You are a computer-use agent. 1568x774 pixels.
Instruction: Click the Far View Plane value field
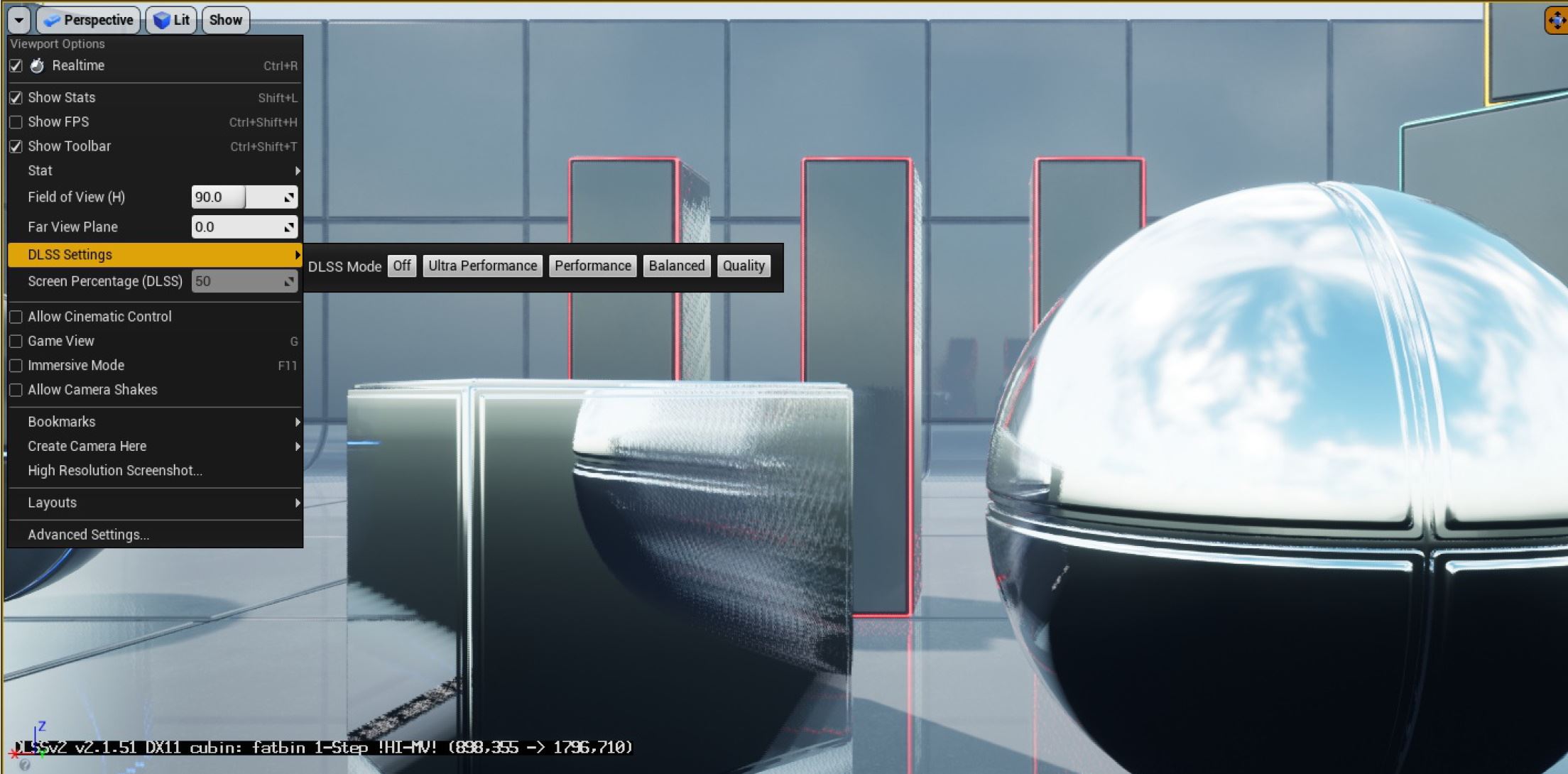pos(244,227)
